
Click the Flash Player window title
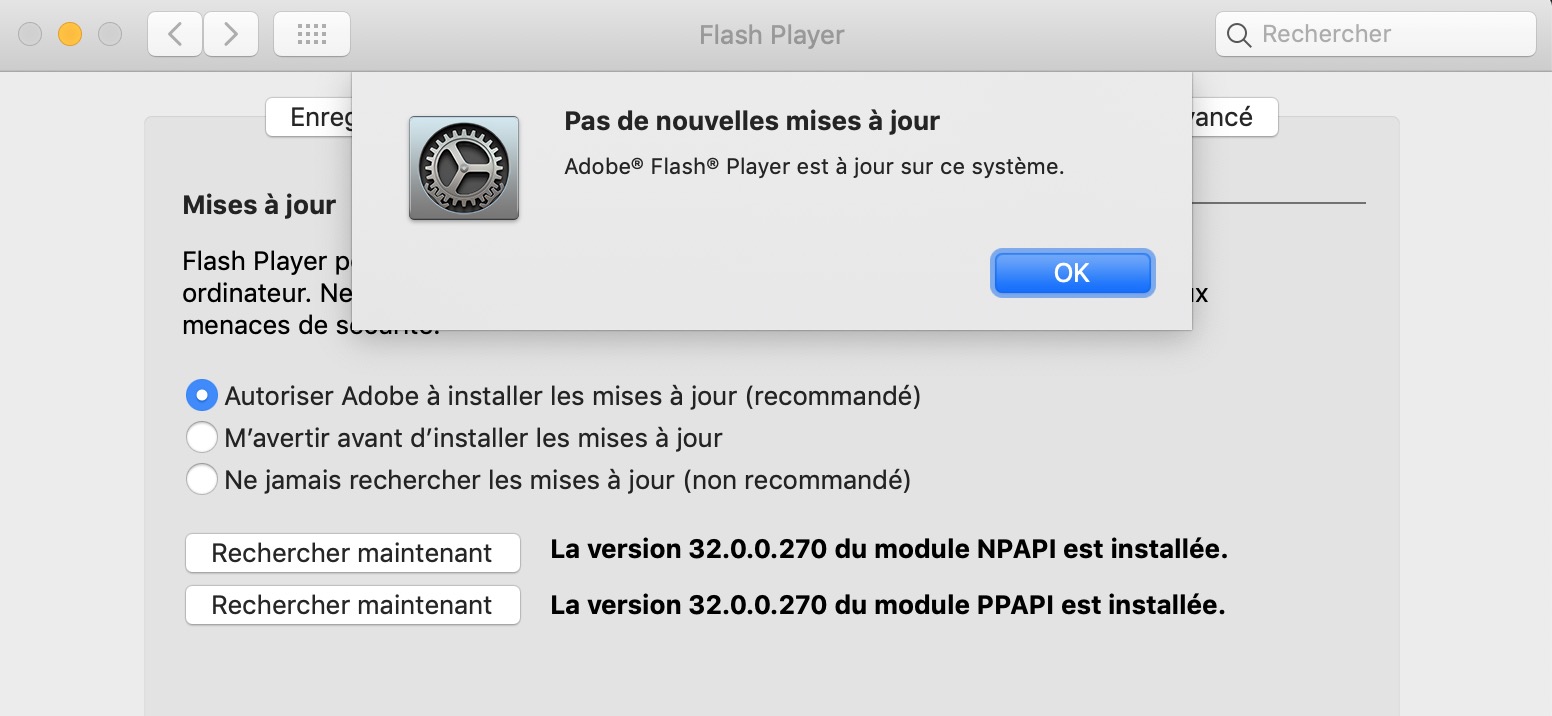772,35
